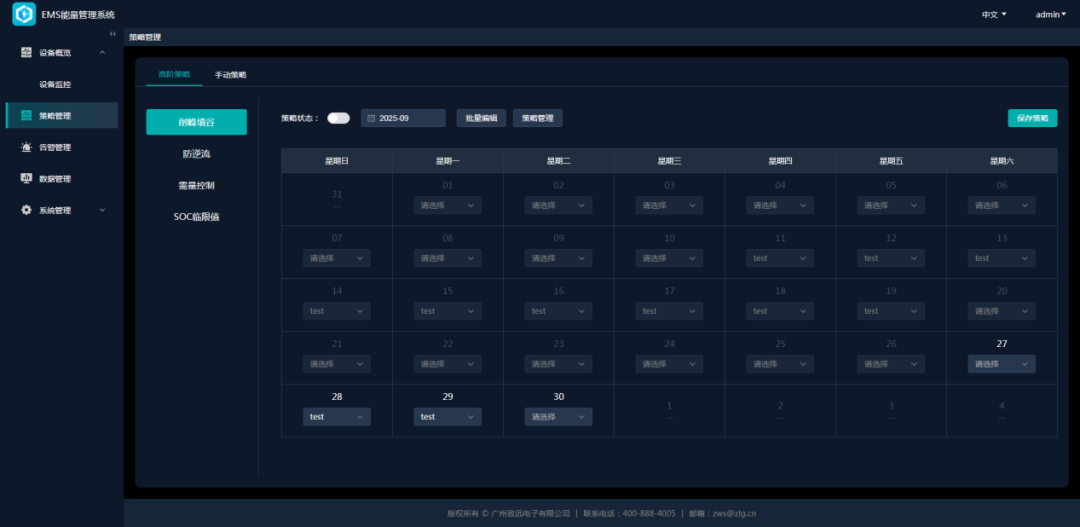Open strategy dropdown for day 13

tap(1001, 258)
